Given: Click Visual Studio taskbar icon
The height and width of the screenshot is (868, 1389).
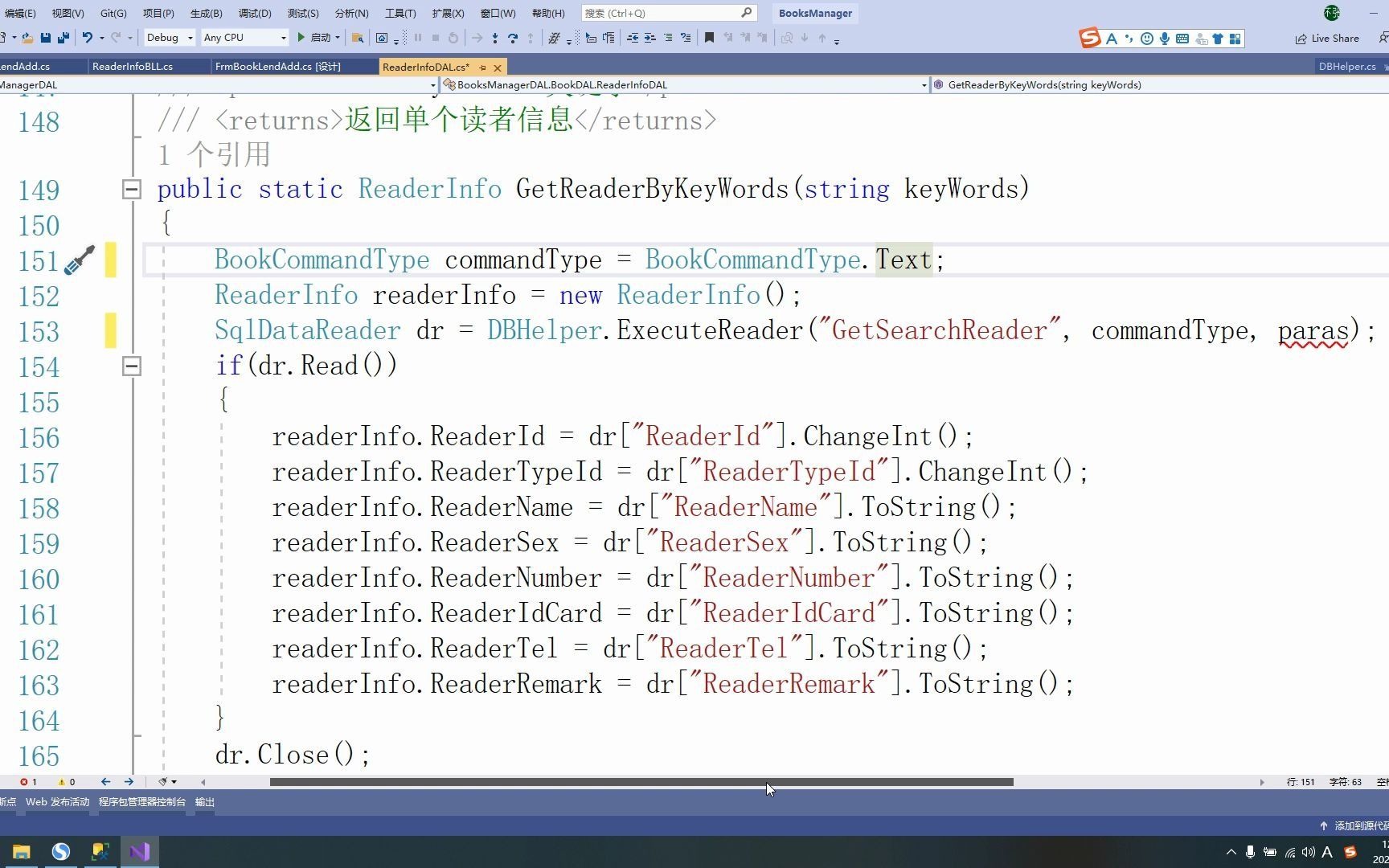Looking at the screenshot, I should (140, 852).
